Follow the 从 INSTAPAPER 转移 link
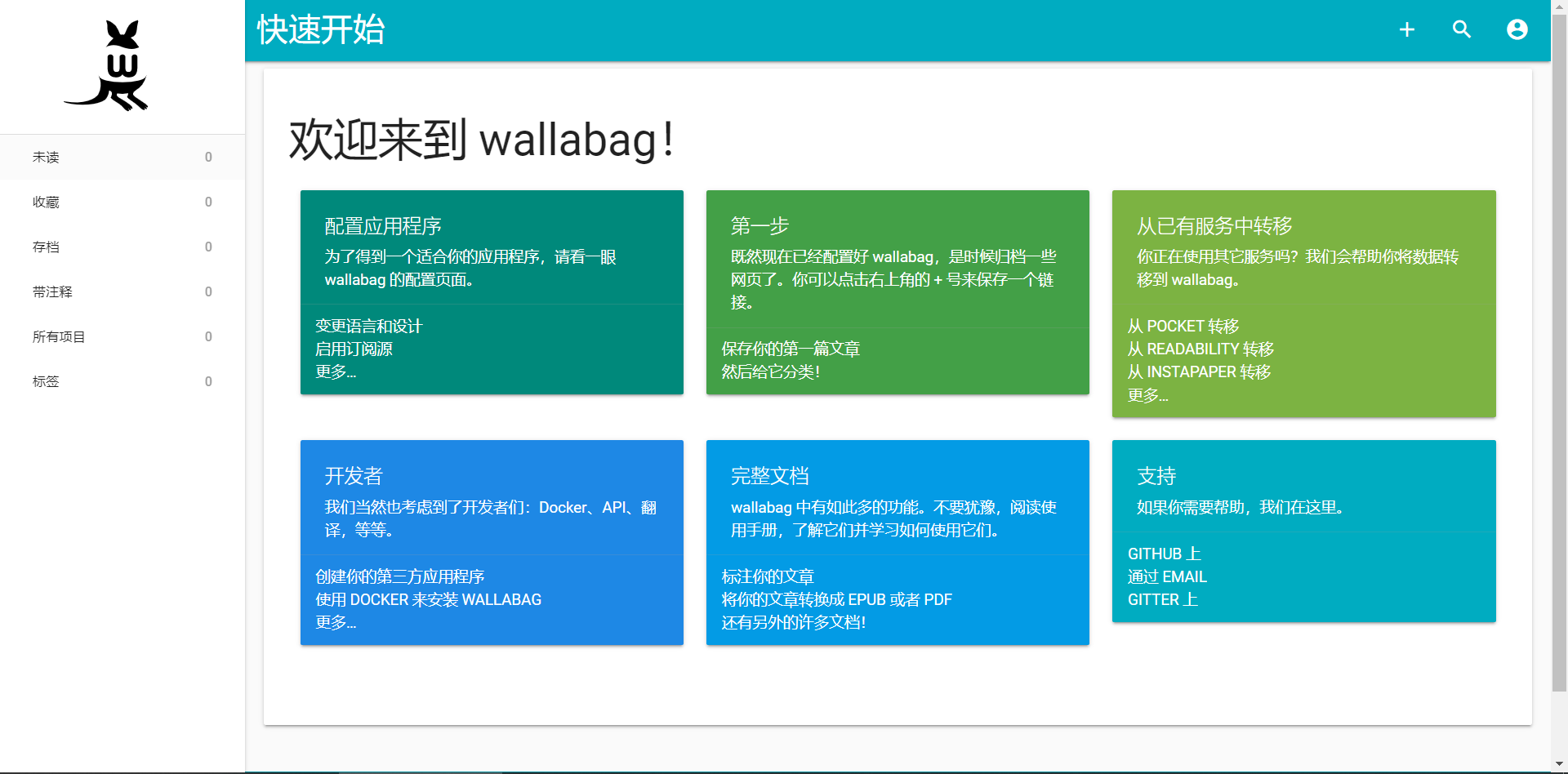 click(x=1199, y=371)
